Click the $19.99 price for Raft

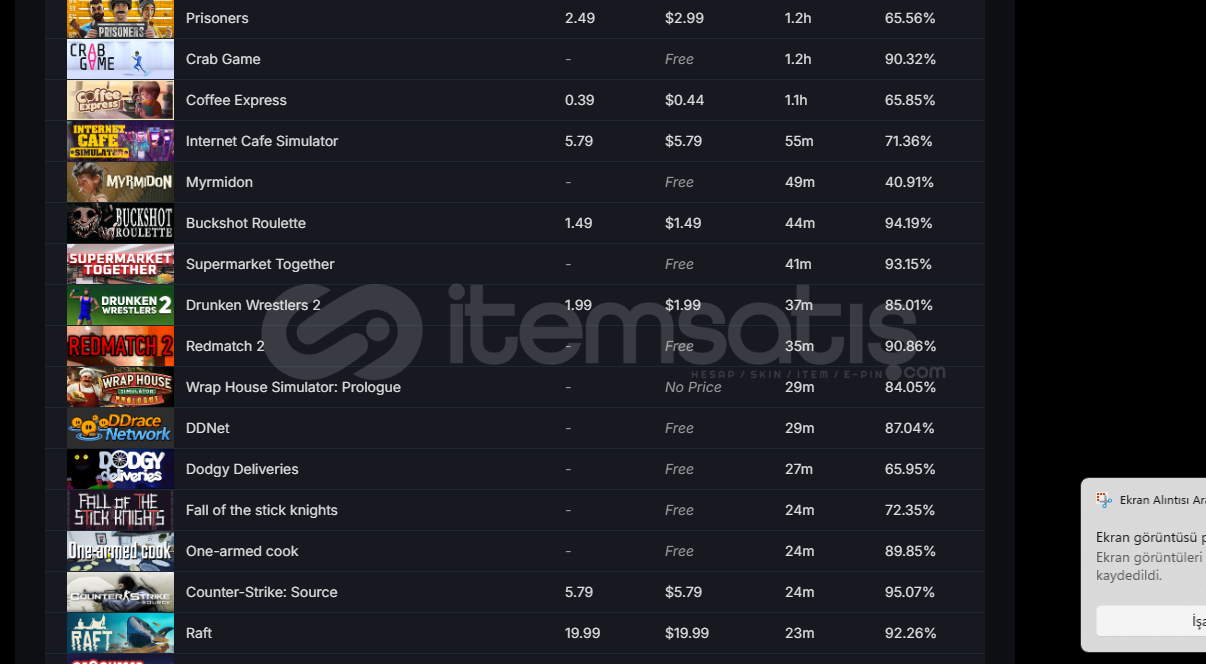(x=686, y=633)
